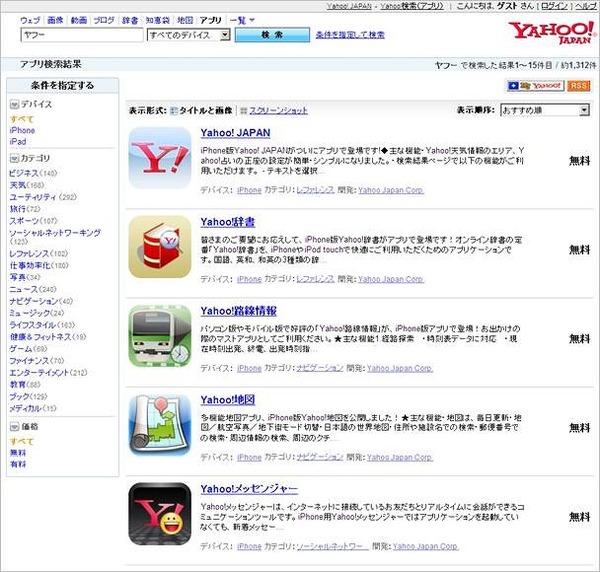Click the ログイン link
The image size is (600, 572).
(x=554, y=6)
